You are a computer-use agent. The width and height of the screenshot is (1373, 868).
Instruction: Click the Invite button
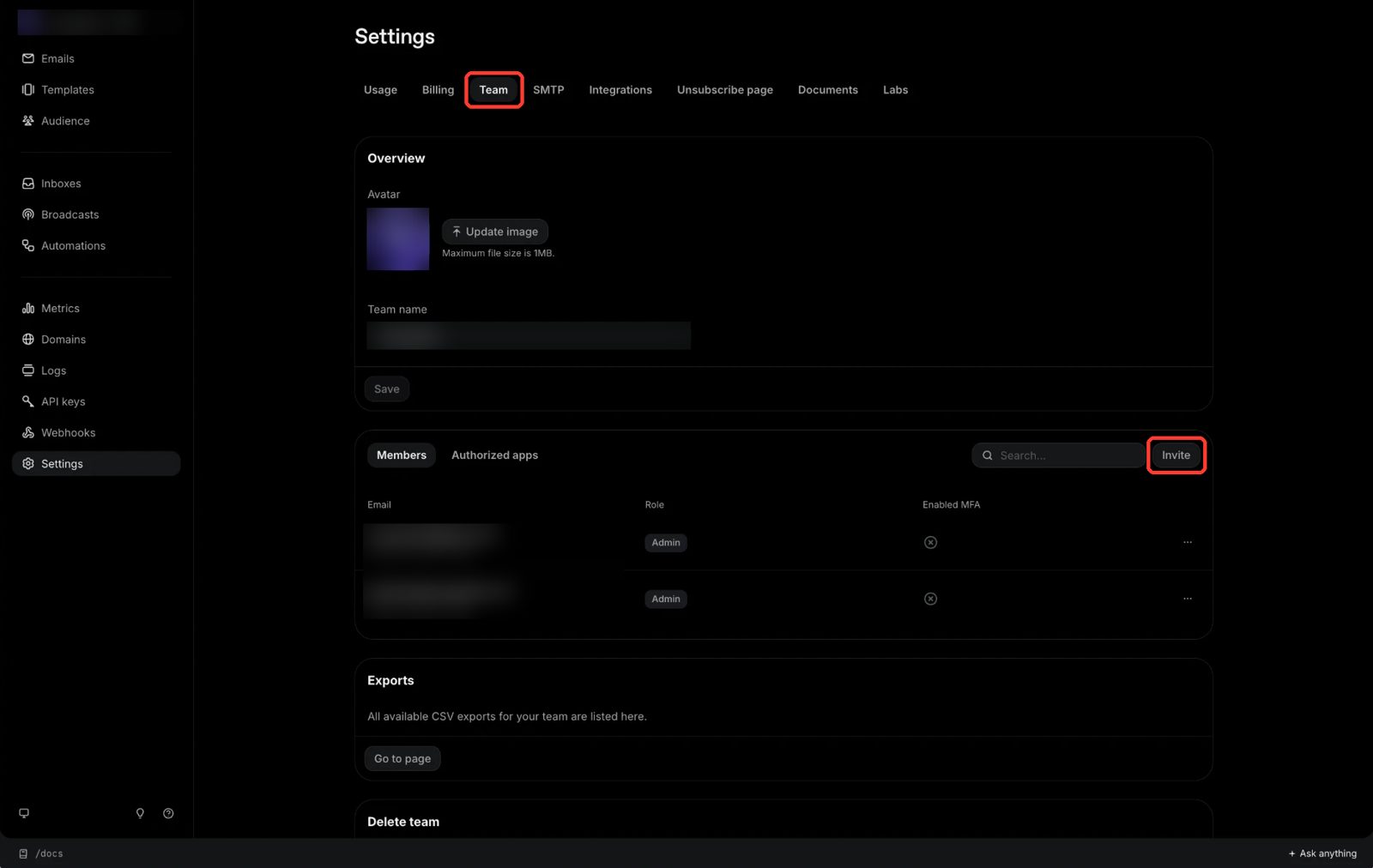[1176, 455]
